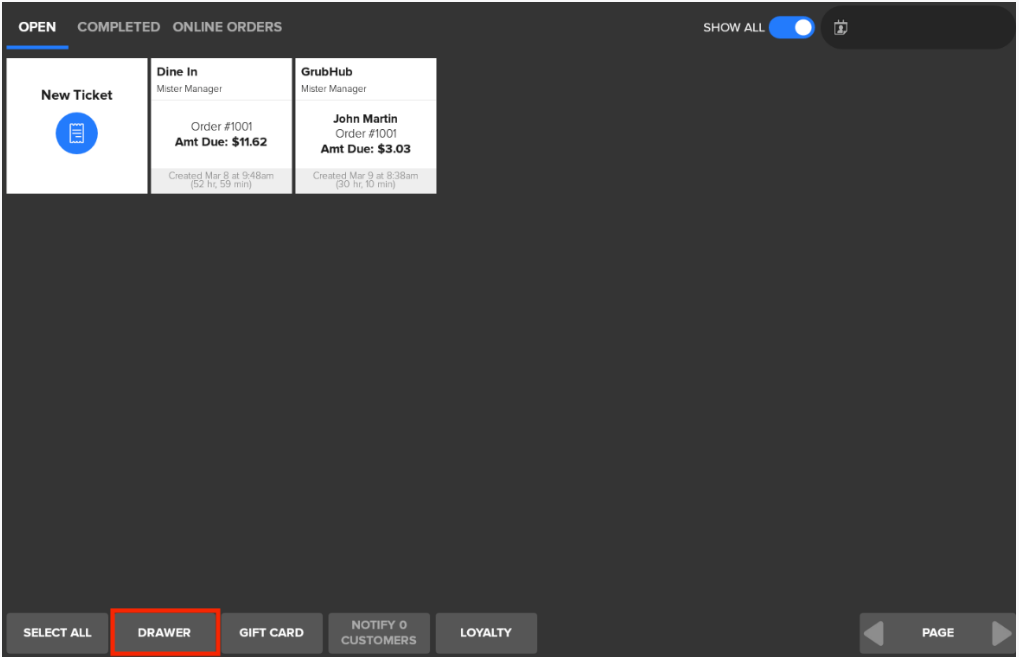Go to the previous page with the left arrow
This screenshot has width=1019, height=657.
point(873,632)
